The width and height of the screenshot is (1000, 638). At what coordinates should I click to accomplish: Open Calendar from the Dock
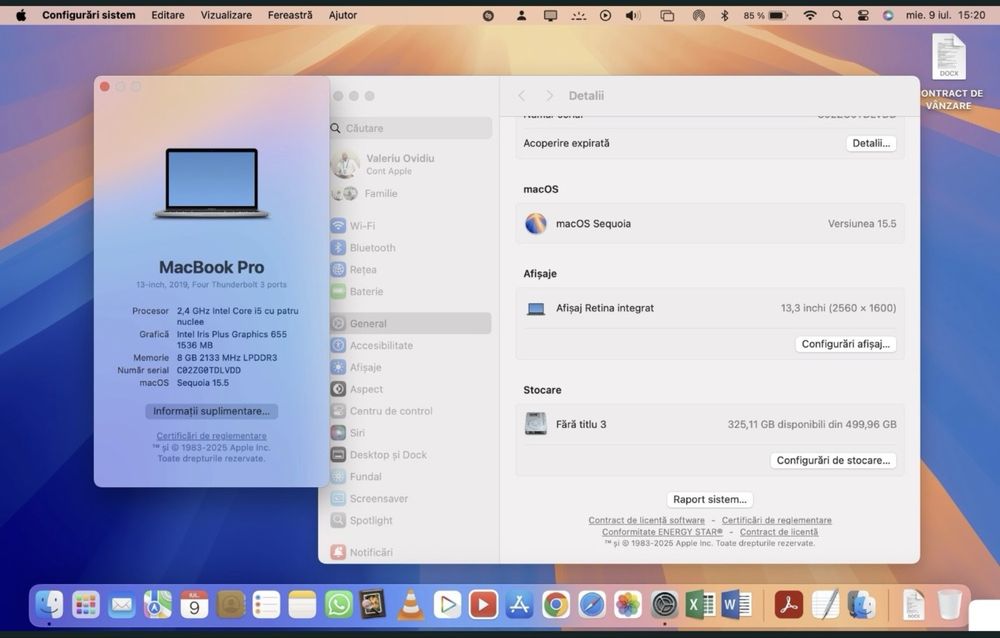[194, 604]
